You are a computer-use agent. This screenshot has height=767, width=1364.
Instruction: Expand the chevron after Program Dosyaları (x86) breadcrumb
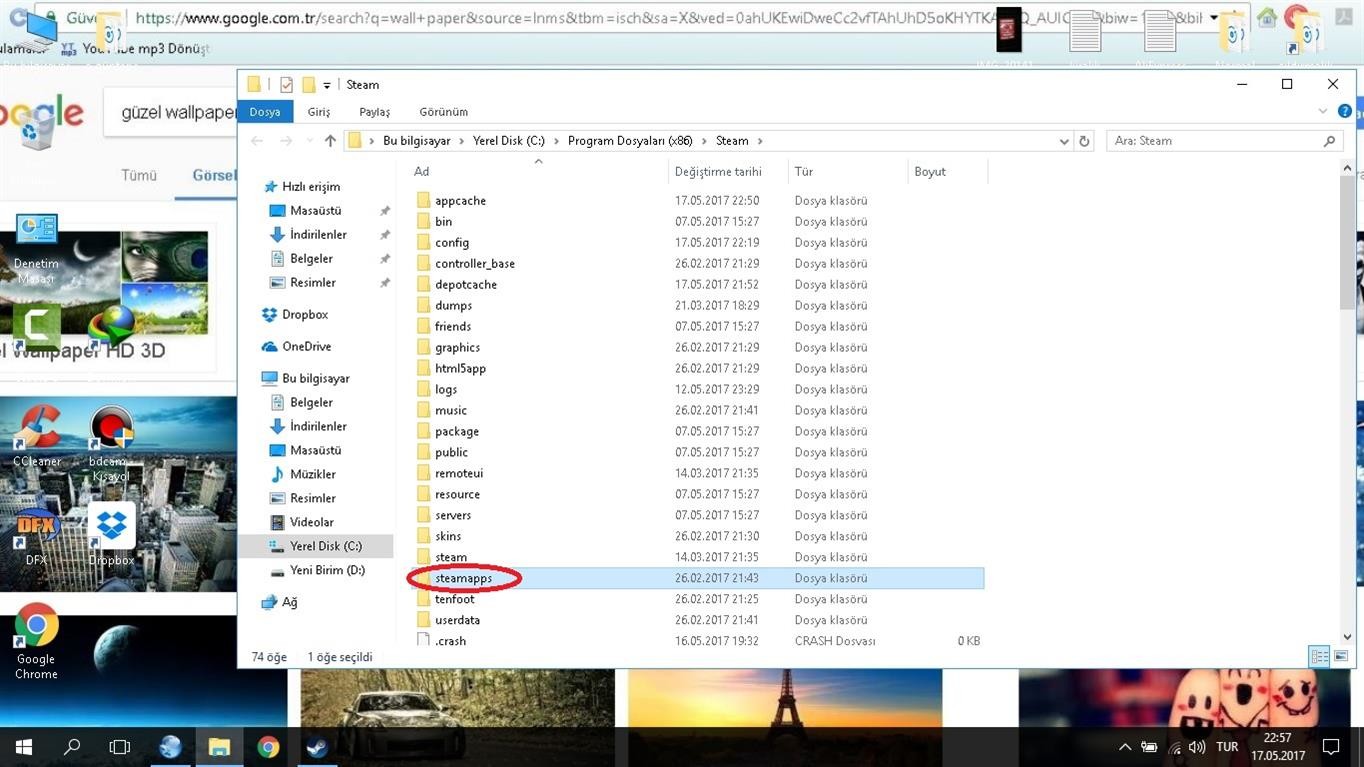pos(705,141)
